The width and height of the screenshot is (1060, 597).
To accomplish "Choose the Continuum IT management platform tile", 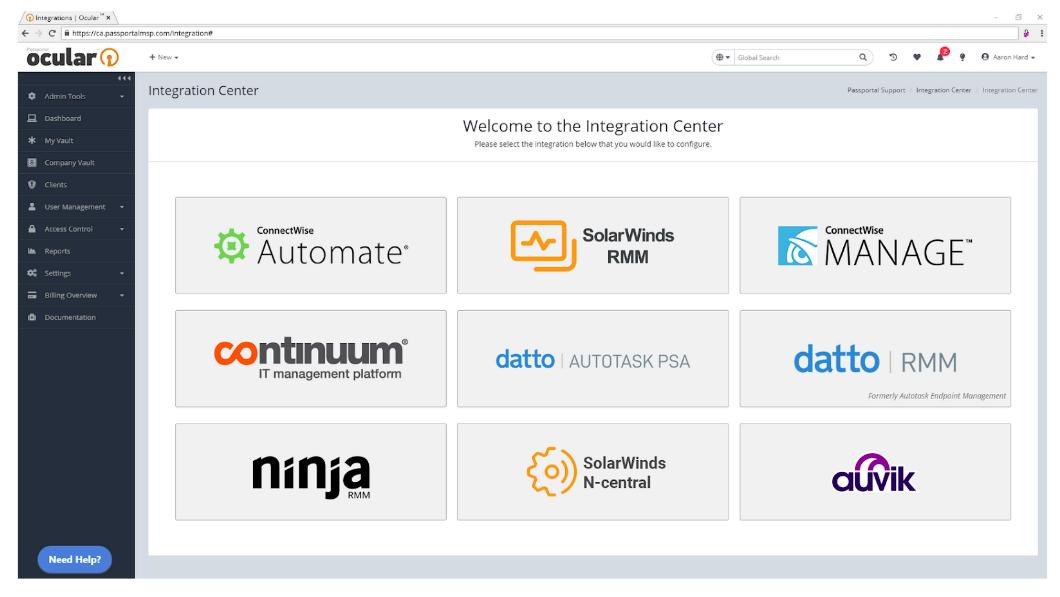I will 310,358.
